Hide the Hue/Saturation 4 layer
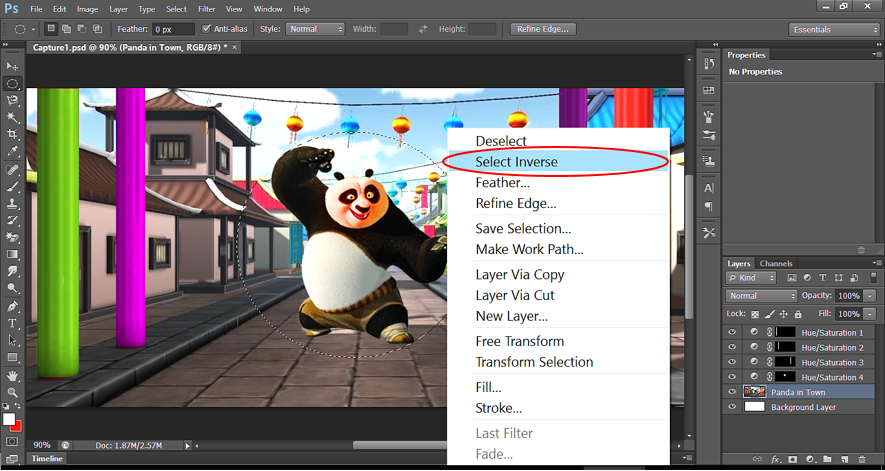 (732, 377)
